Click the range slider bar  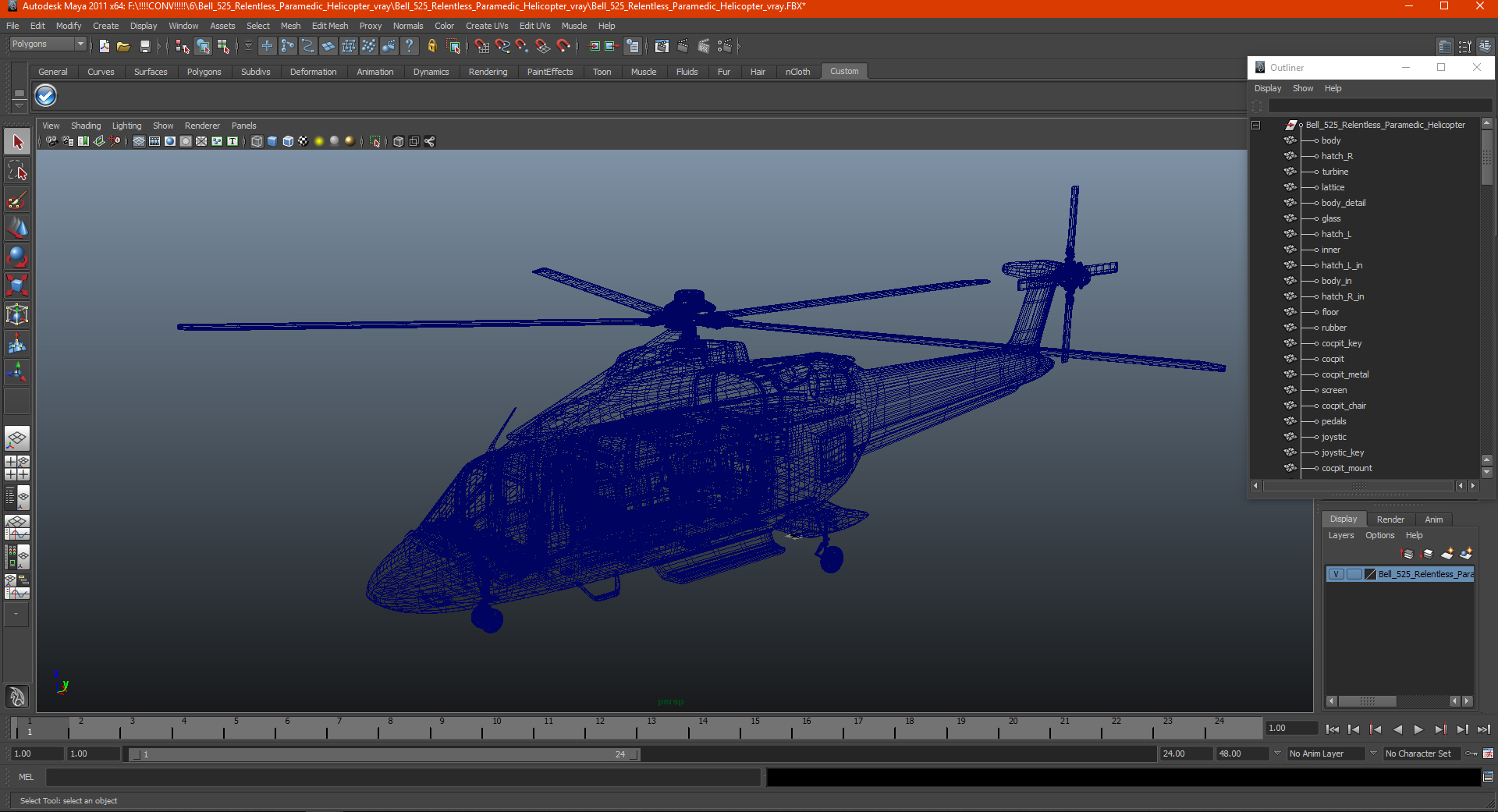click(x=384, y=754)
